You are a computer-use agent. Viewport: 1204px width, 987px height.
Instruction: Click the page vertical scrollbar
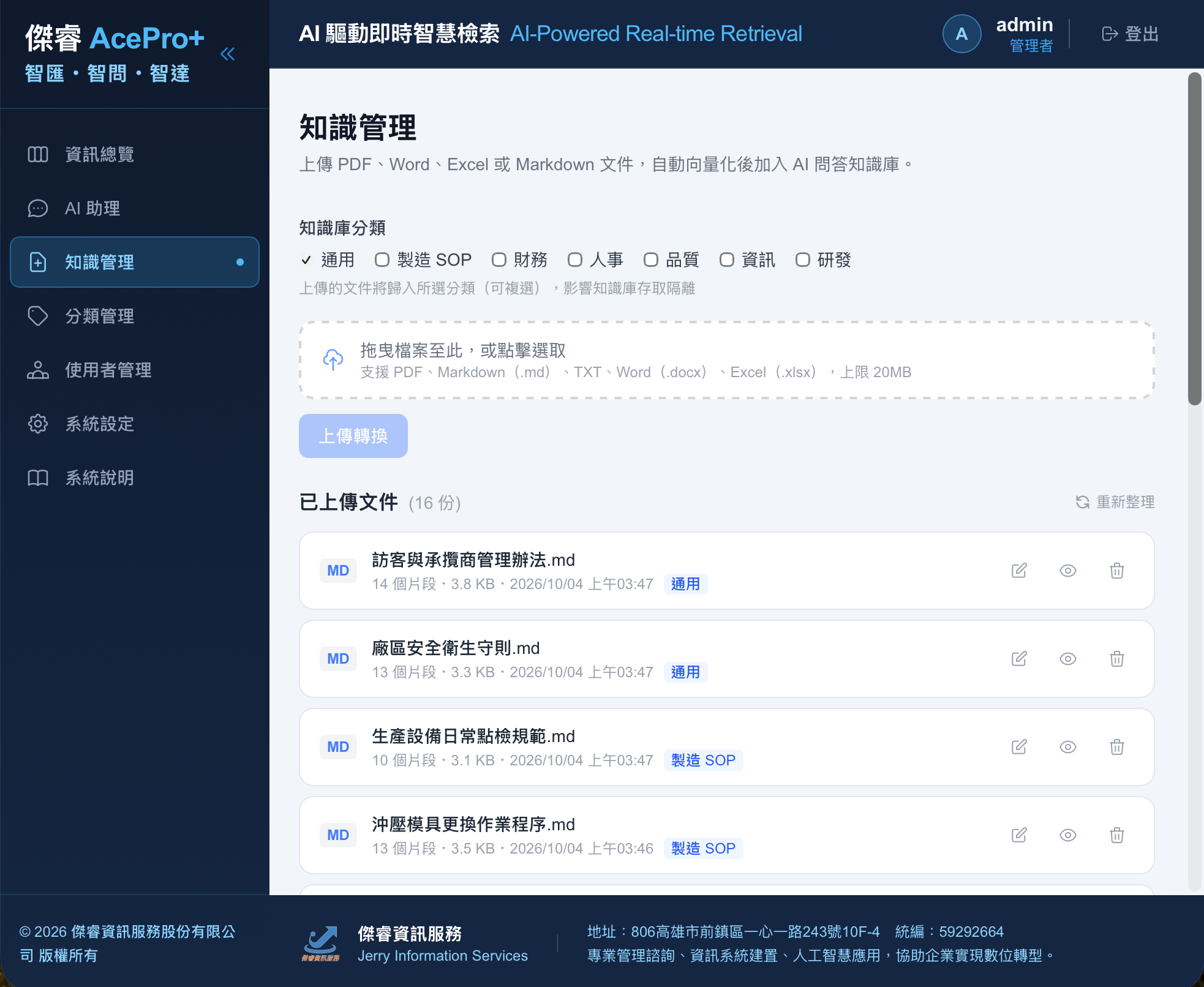point(1194,239)
